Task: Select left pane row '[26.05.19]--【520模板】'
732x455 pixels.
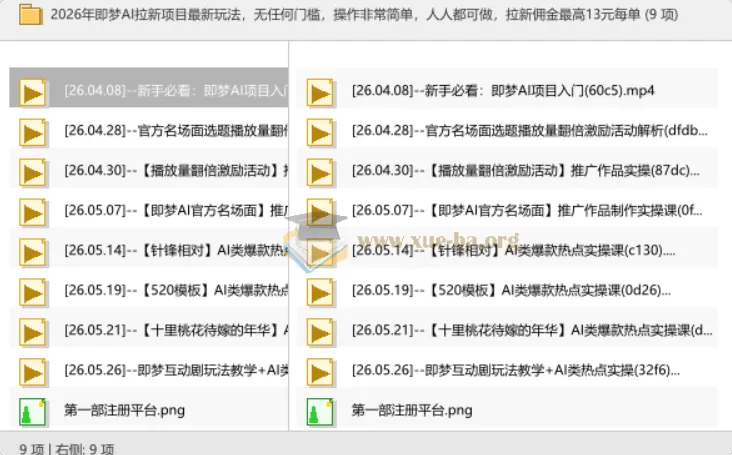Action: pyautogui.click(x=148, y=288)
